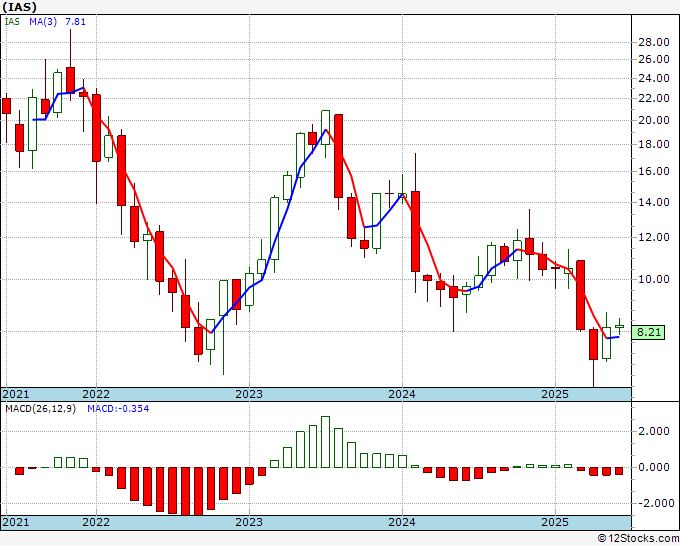Click 2024 on the MACD timeline

tap(402, 522)
